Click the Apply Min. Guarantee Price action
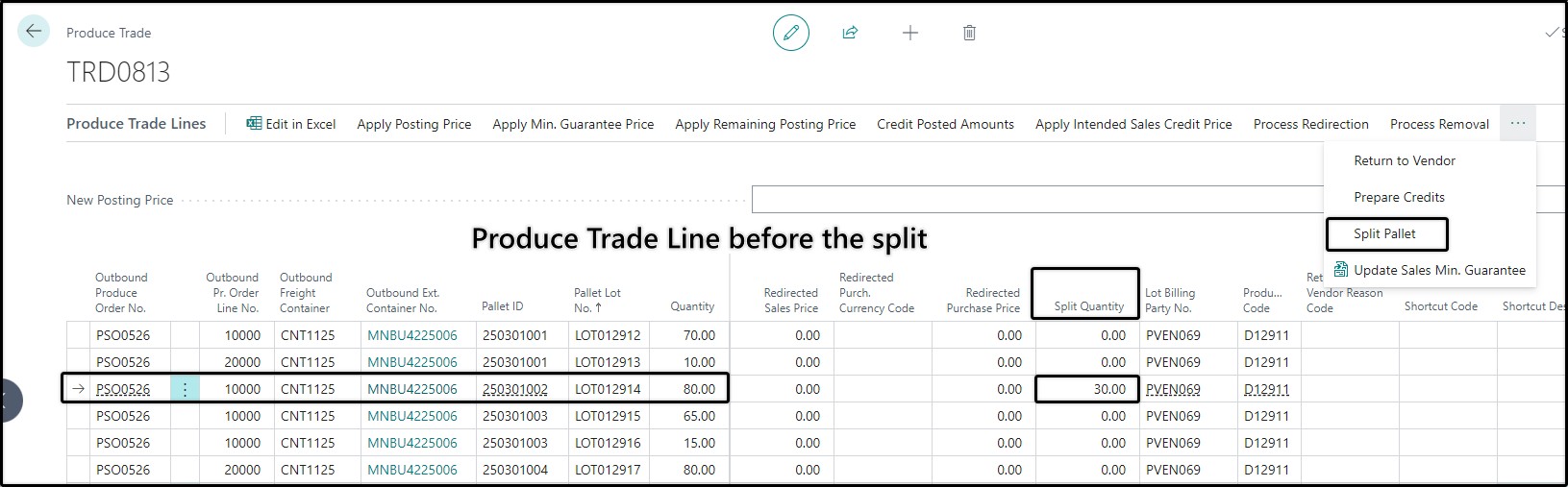1568x487 pixels. [x=573, y=124]
